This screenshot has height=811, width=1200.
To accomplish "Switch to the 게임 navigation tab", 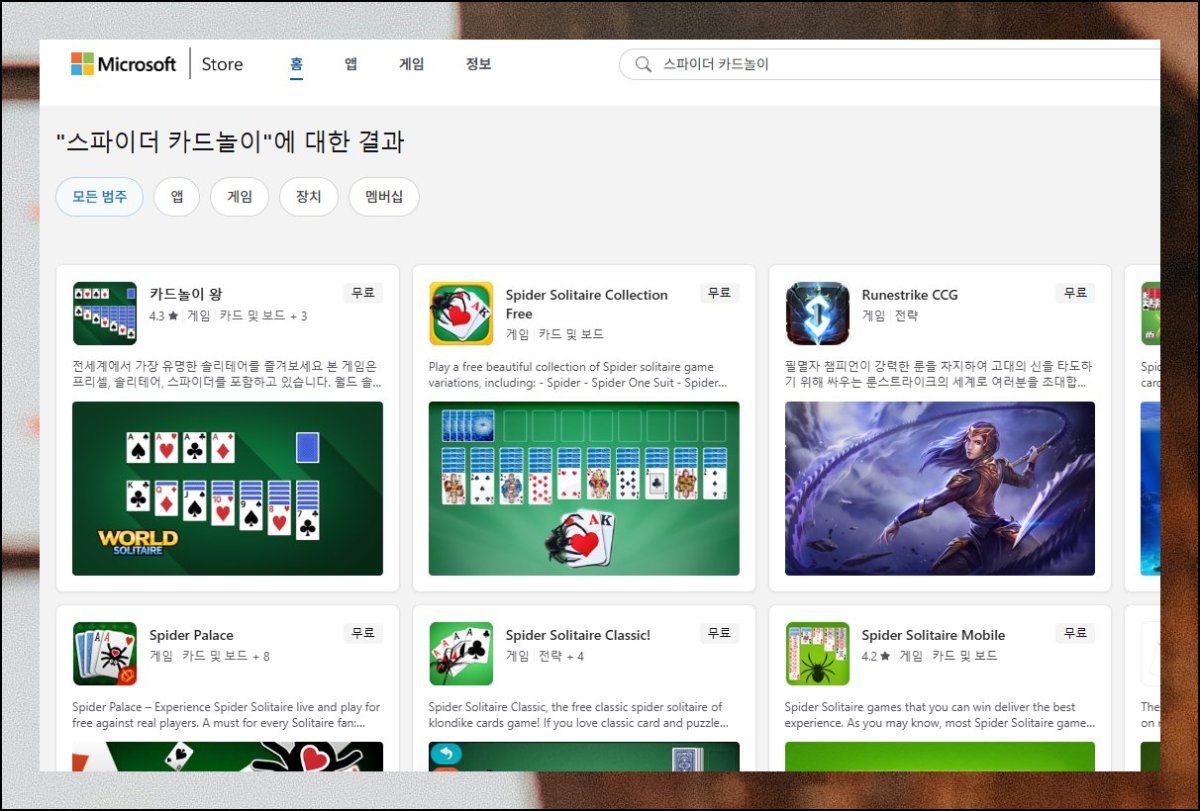I will (411, 64).
